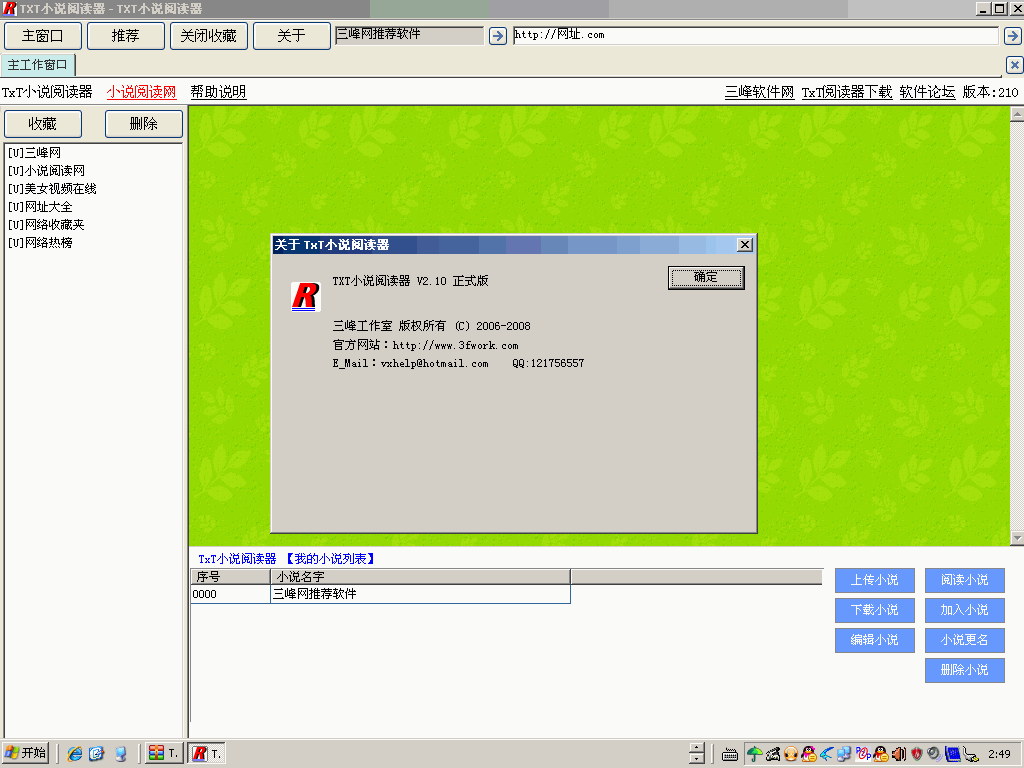Switch to the 主工作窗口 tab

(x=38, y=65)
